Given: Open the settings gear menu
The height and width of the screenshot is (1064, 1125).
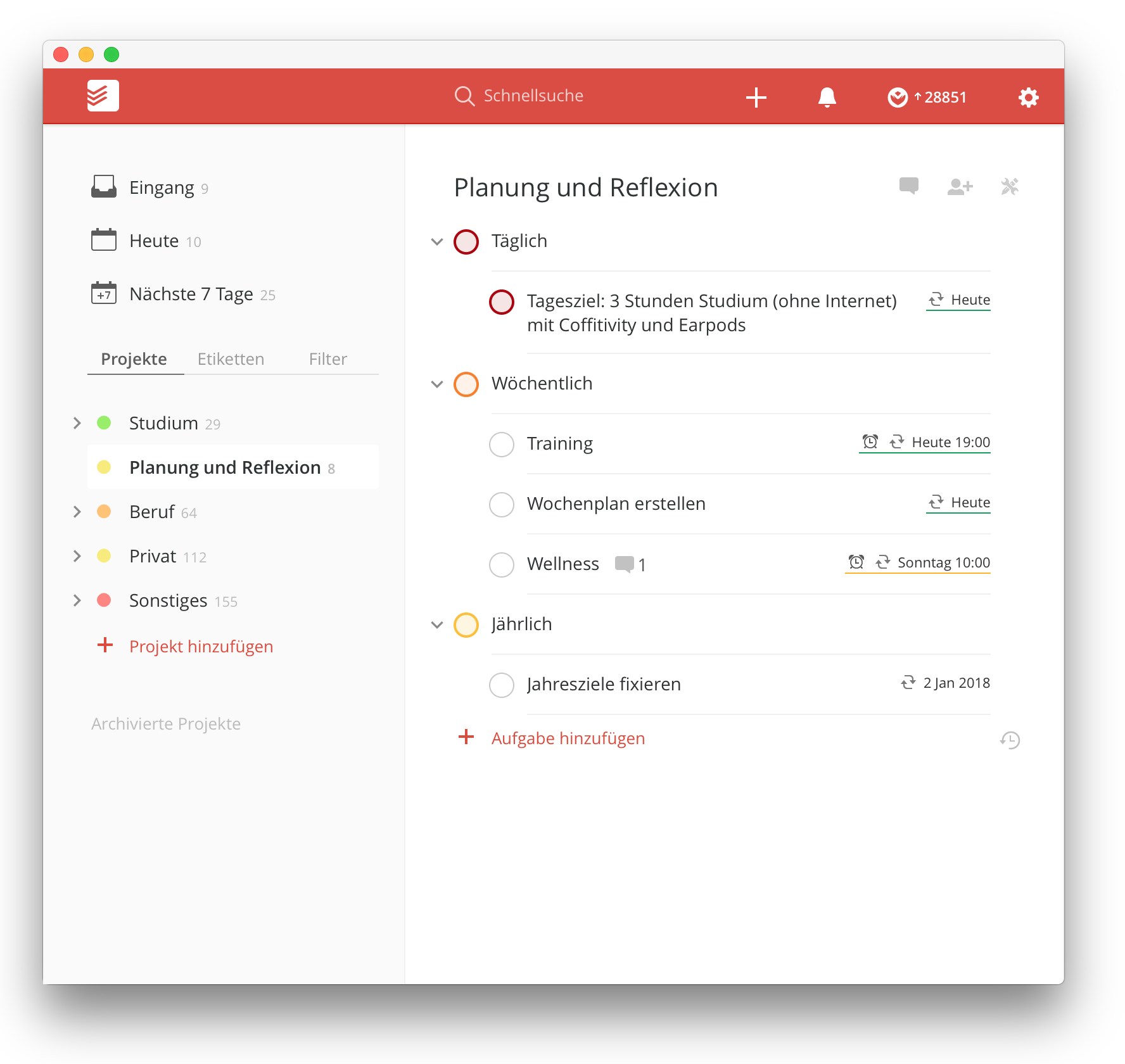Looking at the screenshot, I should pos(1028,98).
